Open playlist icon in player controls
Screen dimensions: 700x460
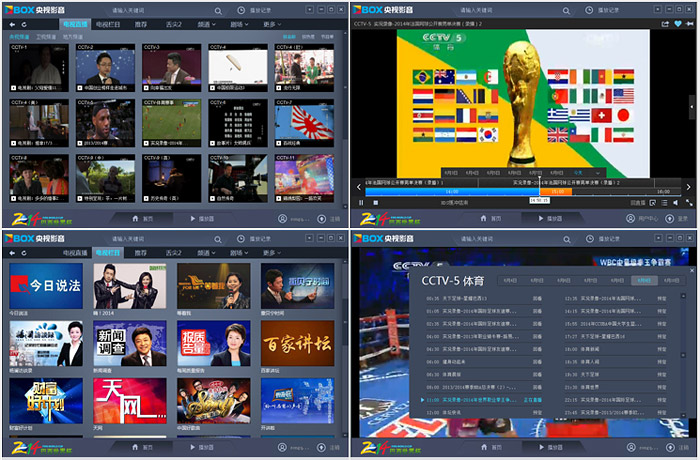click(664, 203)
